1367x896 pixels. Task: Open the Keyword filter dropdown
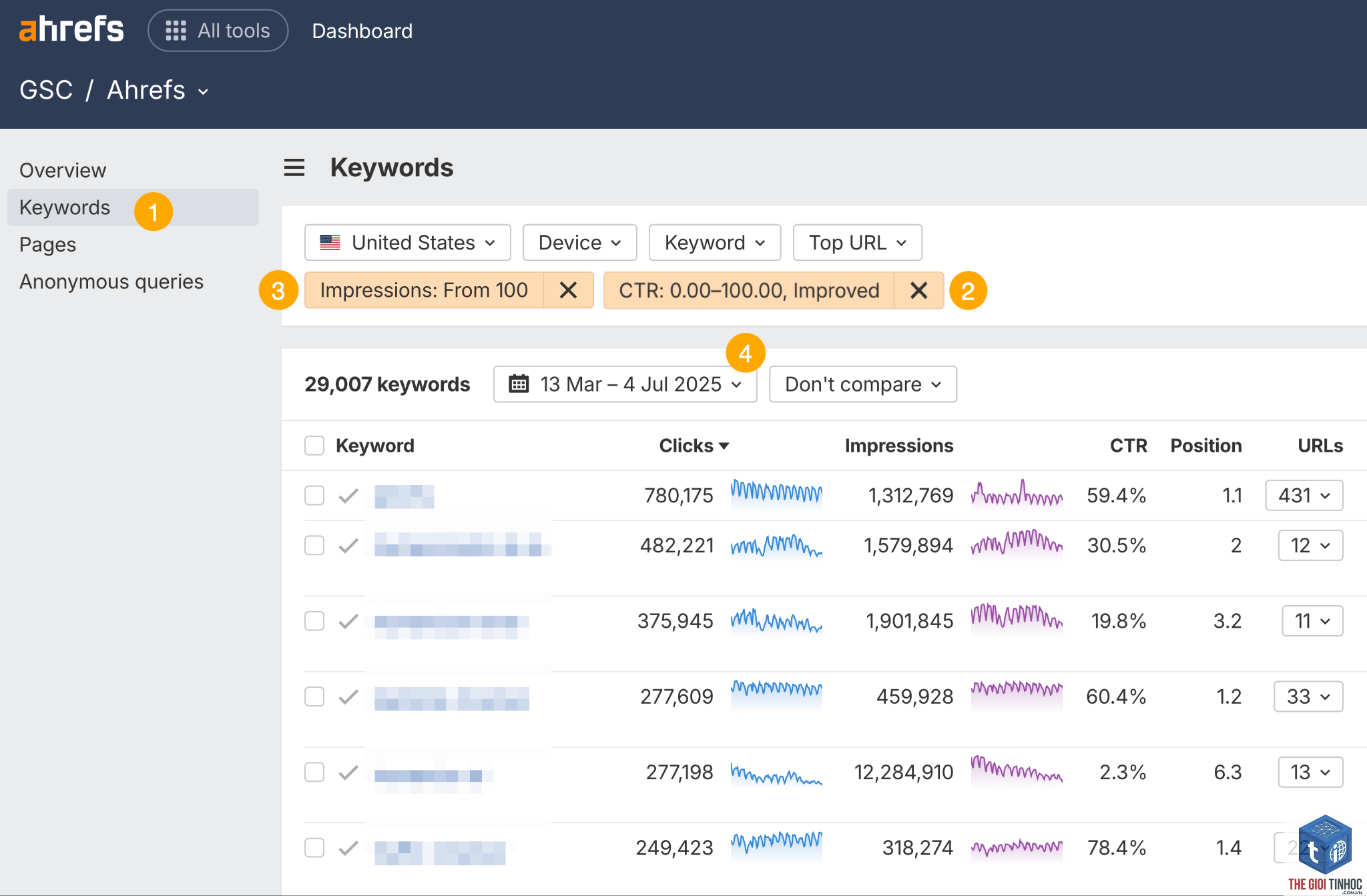click(x=715, y=242)
